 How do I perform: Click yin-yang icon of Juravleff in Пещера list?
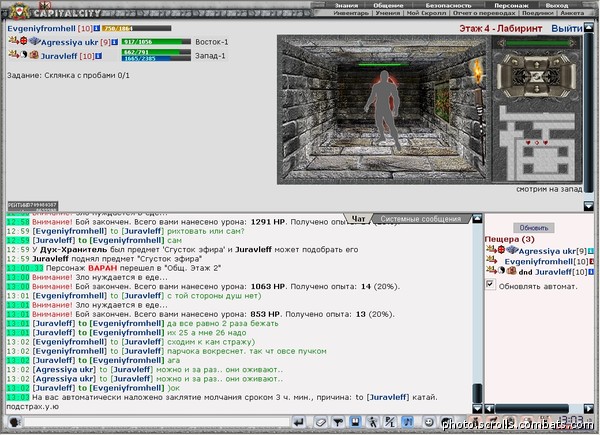pyautogui.click(x=501, y=271)
